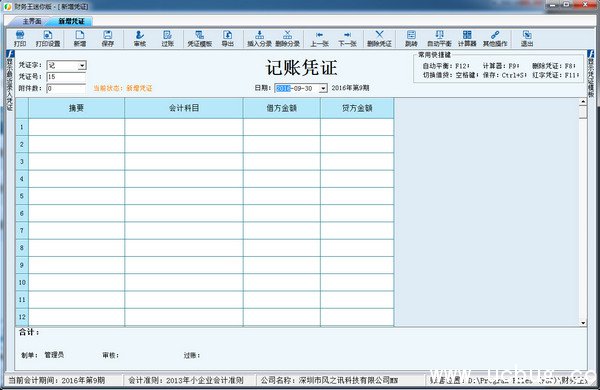Click the status bar 当前会计期间: 2016年第9期
The height and width of the screenshot is (390, 600).
pyautogui.click(x=57, y=380)
